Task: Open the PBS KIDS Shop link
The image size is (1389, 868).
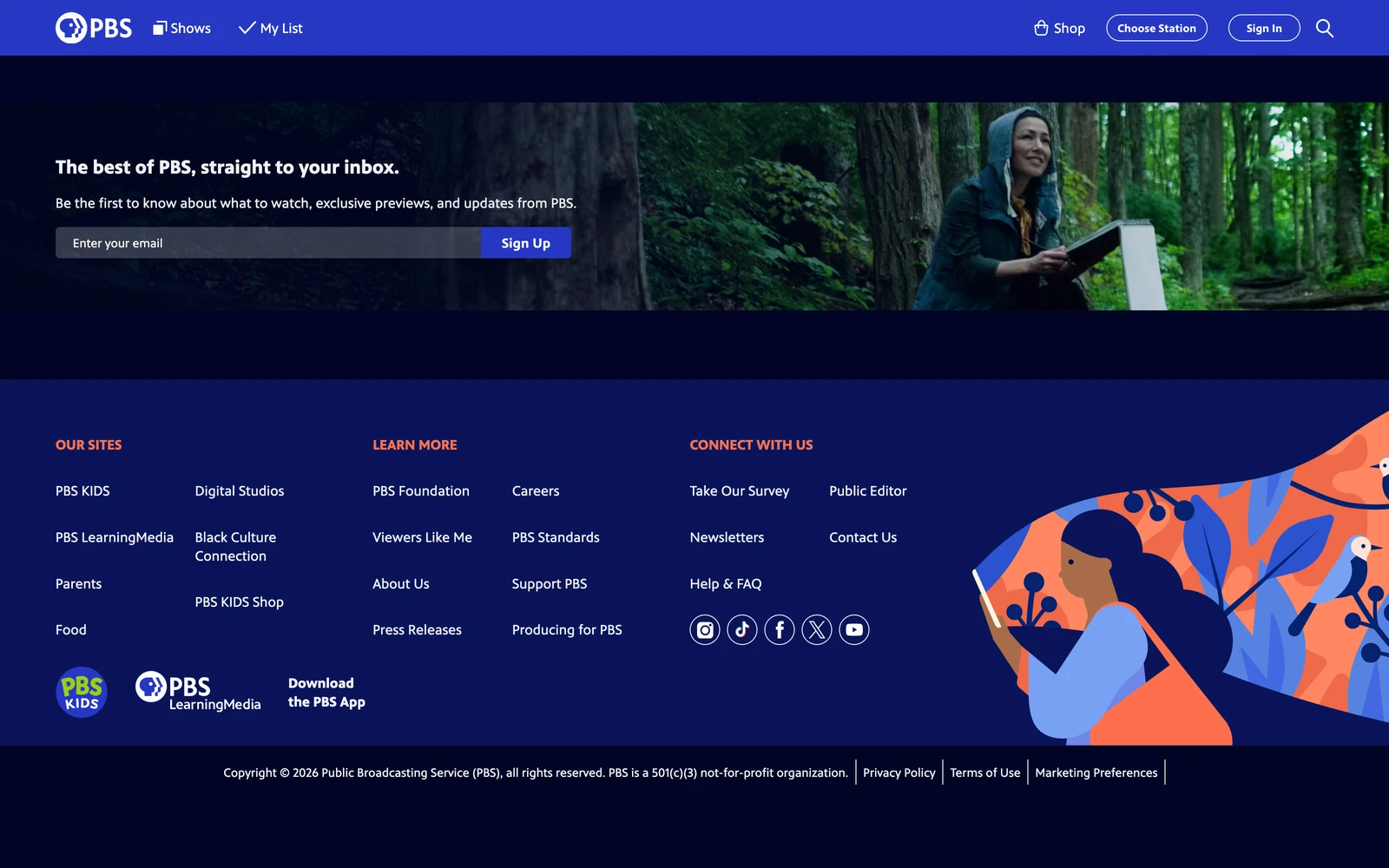Action: point(240,602)
